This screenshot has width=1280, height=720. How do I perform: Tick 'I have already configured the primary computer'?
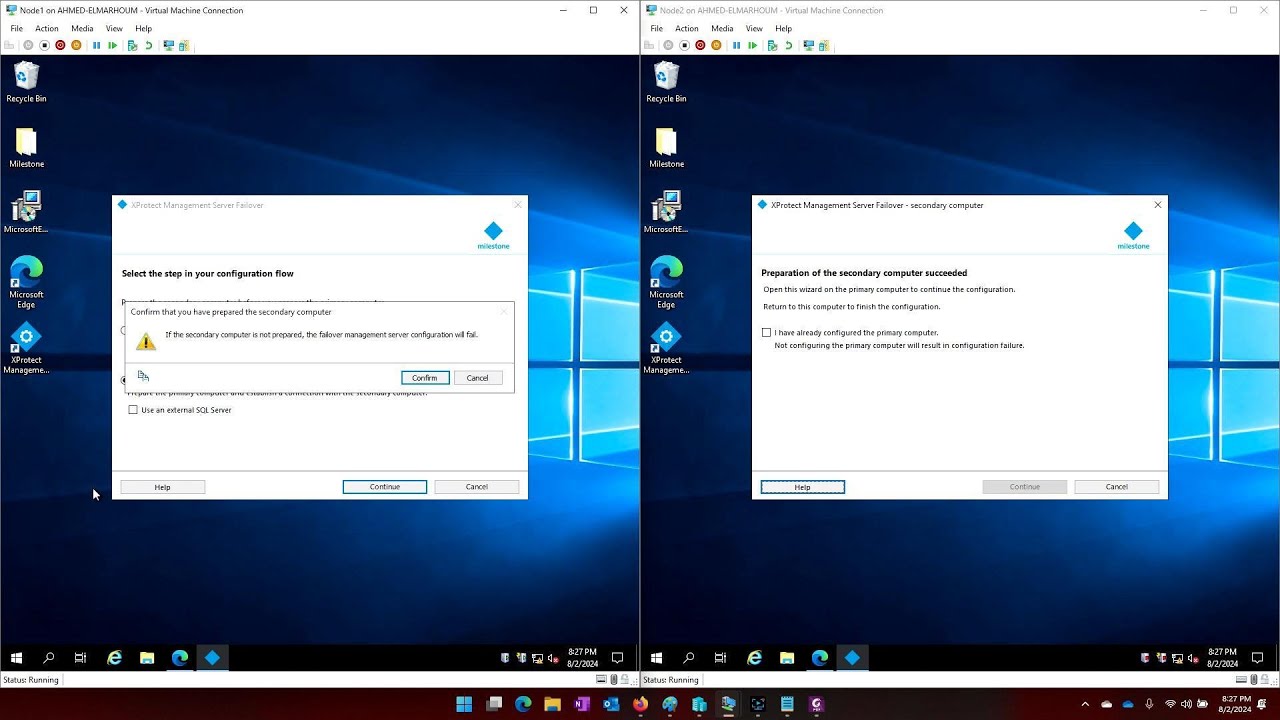coord(767,332)
